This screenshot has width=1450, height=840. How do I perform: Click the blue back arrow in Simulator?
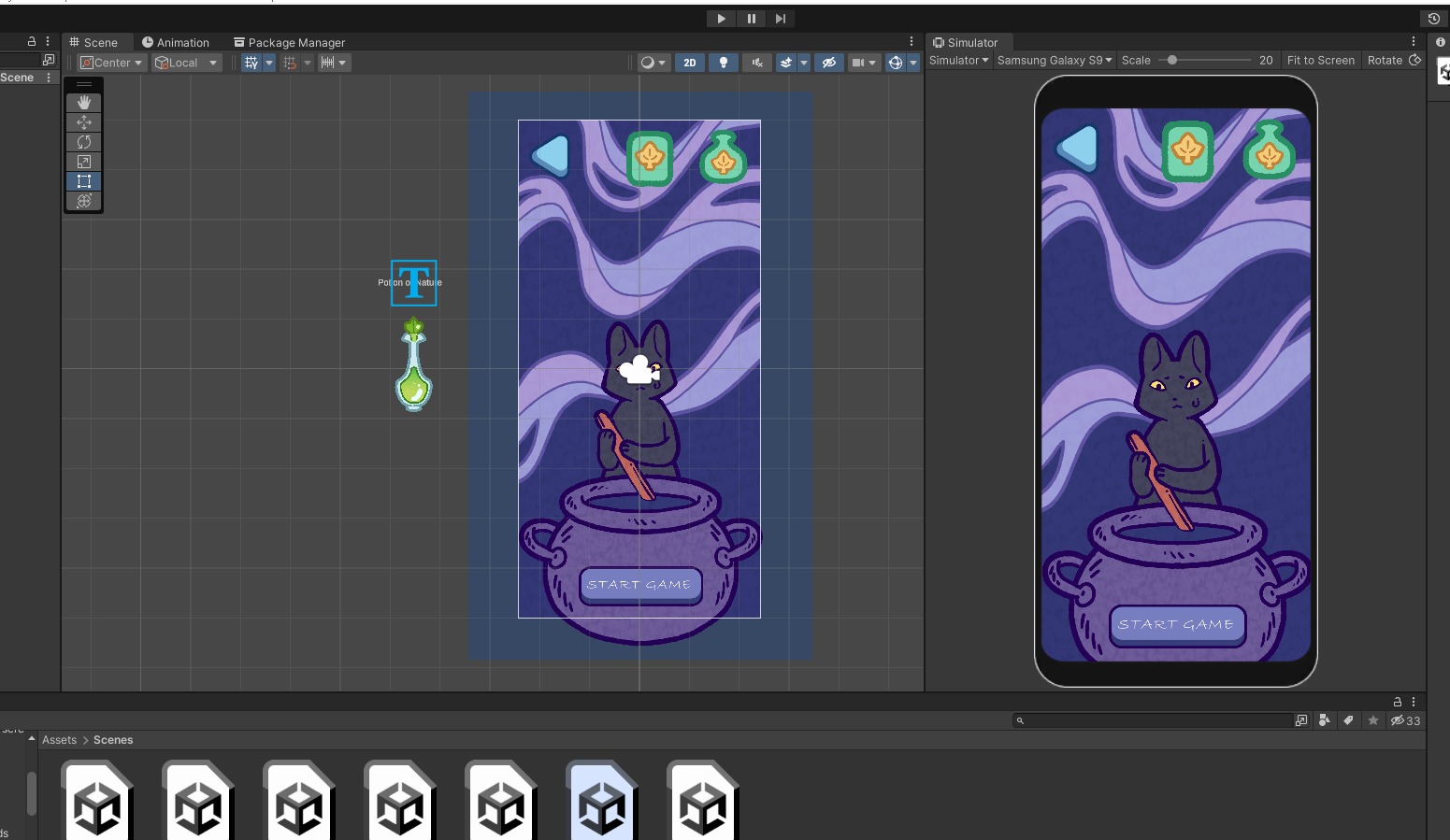pos(1077,148)
